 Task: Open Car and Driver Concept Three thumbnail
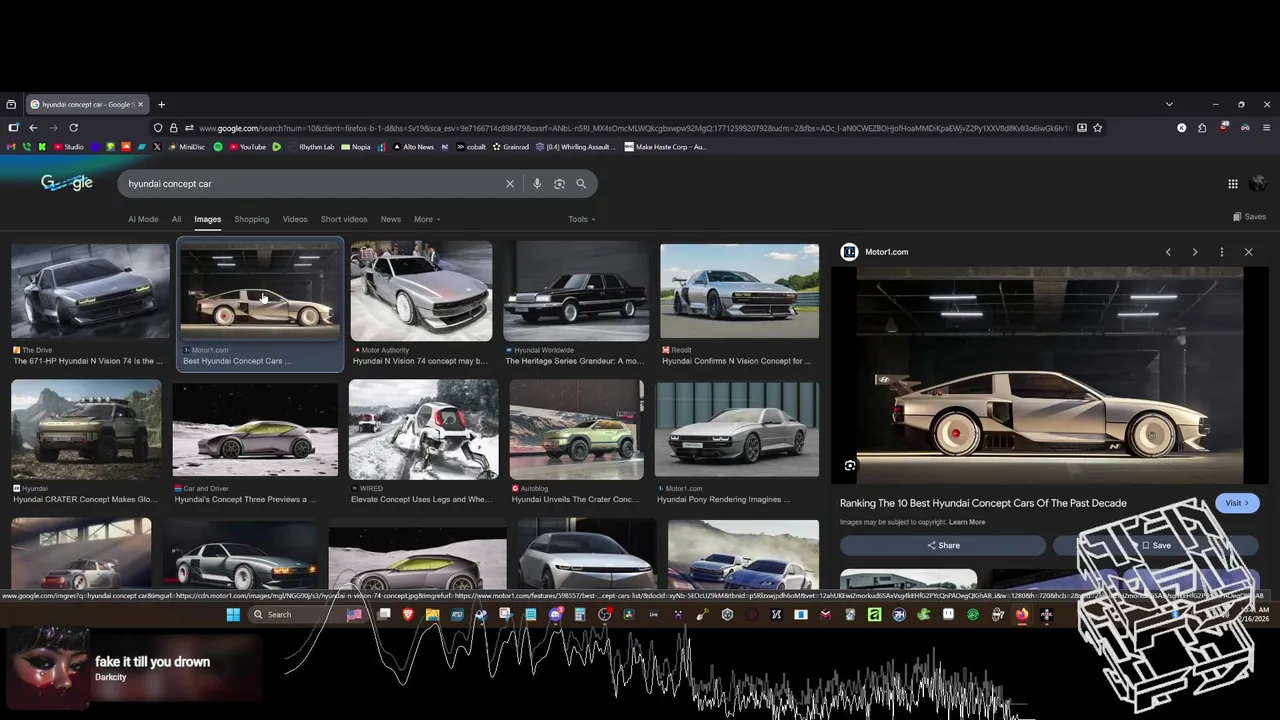pos(255,429)
